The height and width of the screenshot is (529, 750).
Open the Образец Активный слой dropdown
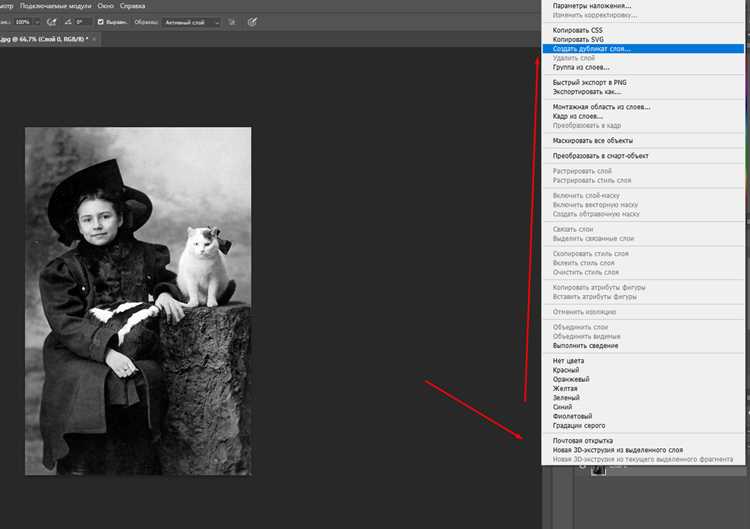pyautogui.click(x=191, y=22)
